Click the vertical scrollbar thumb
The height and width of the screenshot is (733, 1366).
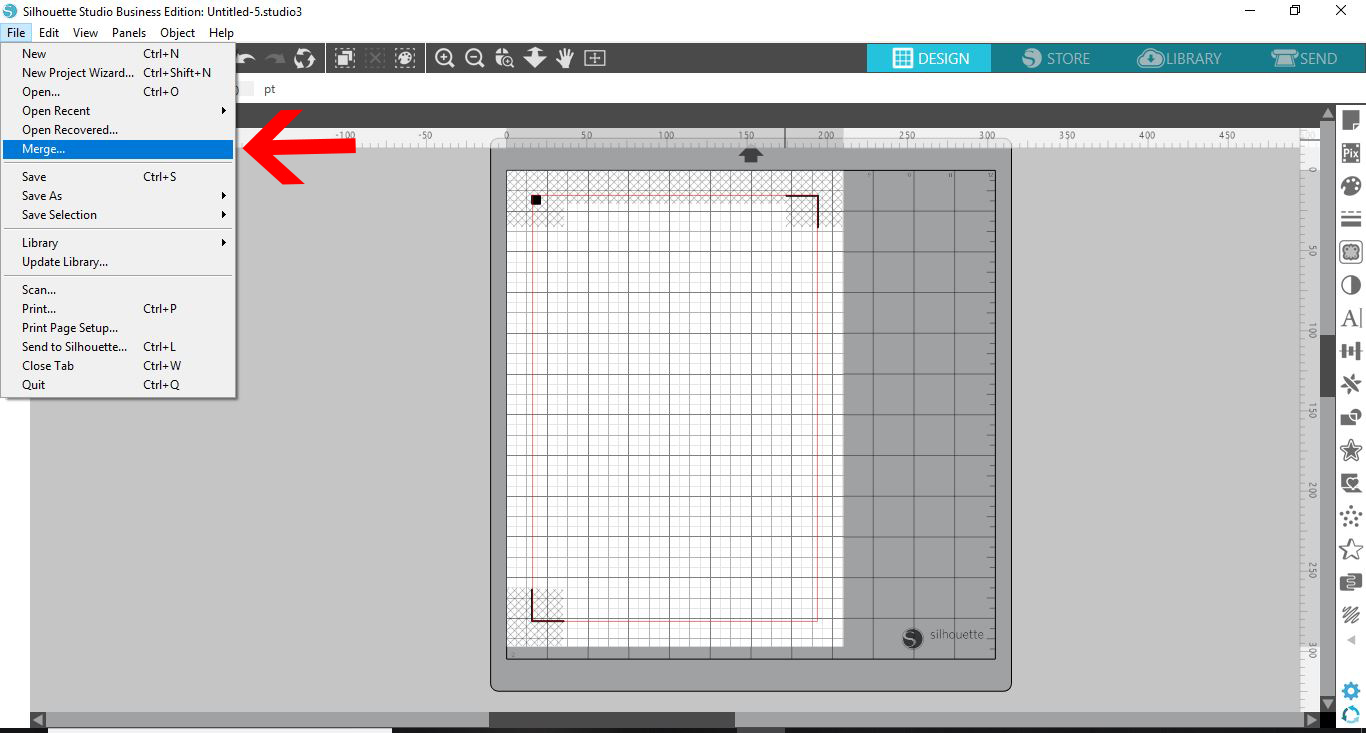(x=1327, y=366)
